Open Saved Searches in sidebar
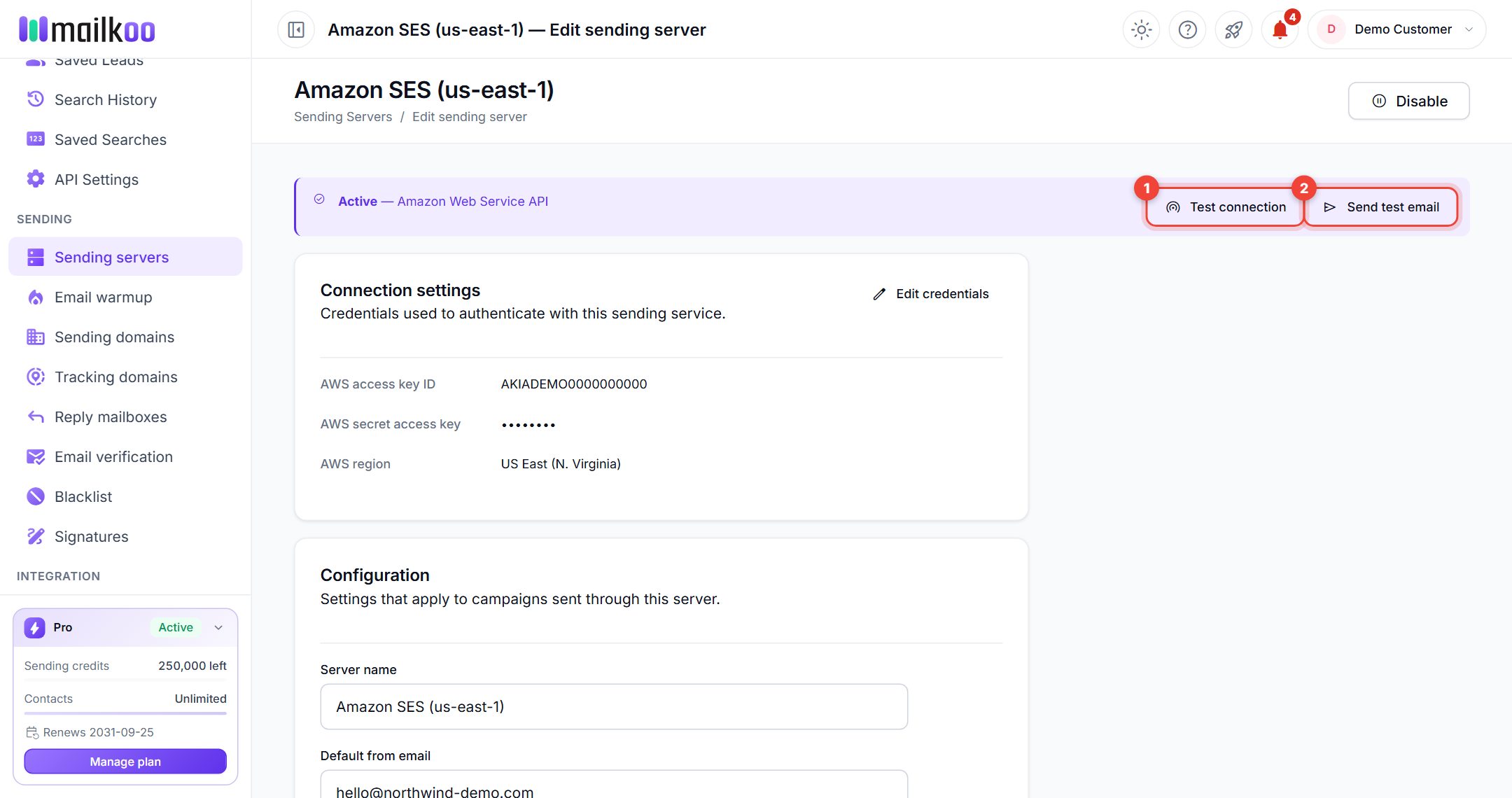1512x798 pixels. pos(125,139)
